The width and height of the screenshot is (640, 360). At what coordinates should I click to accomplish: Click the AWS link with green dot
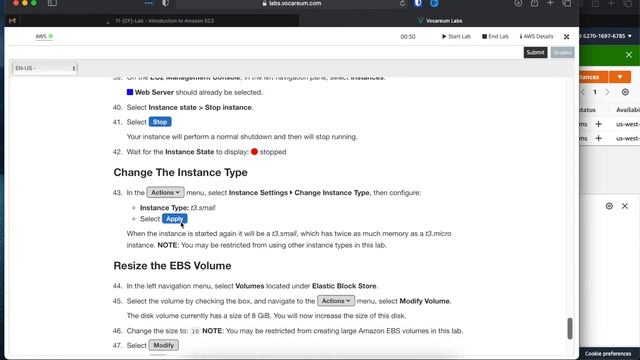pos(44,36)
